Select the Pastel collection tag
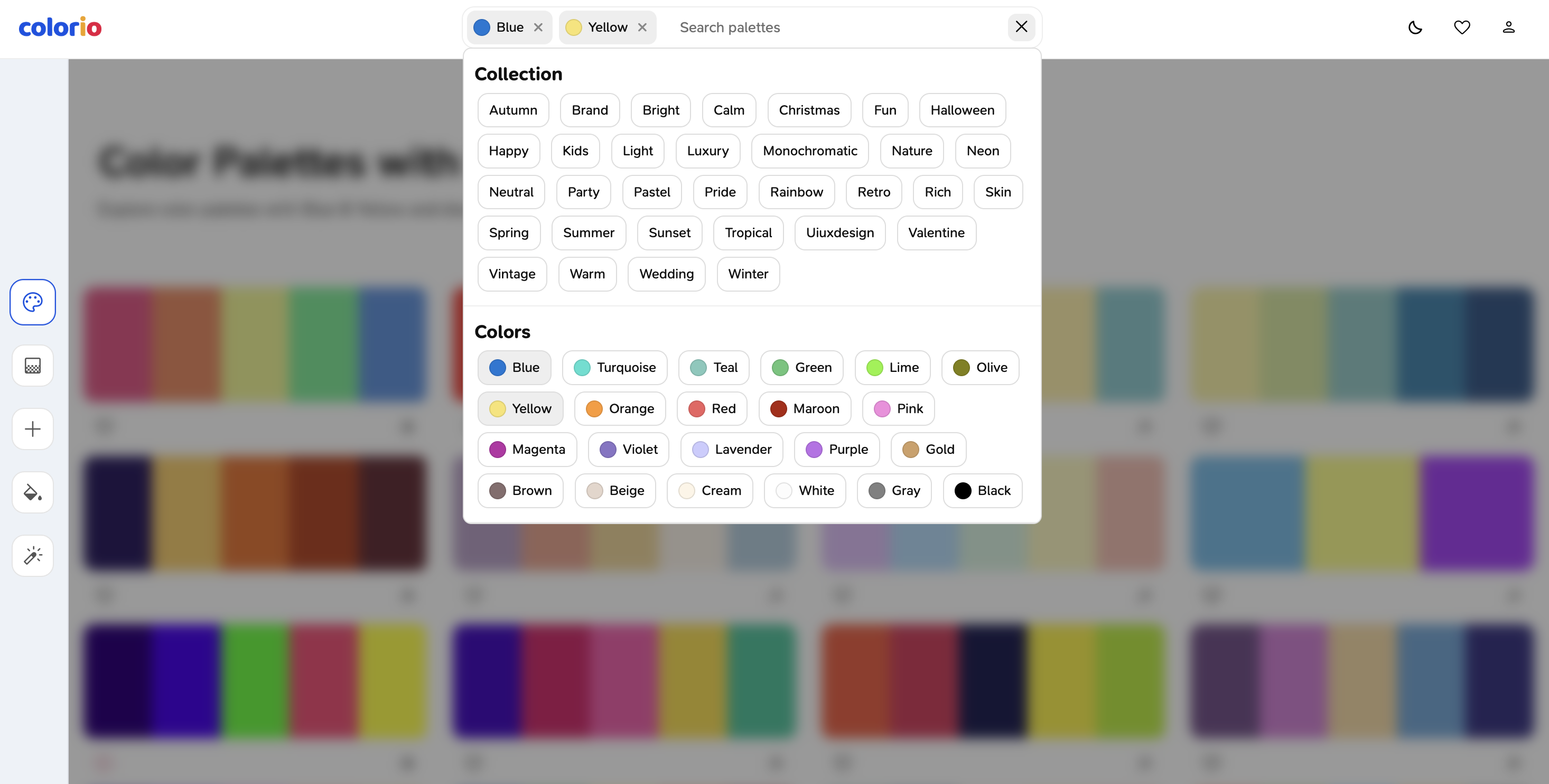This screenshot has width=1549, height=784. 651,192
